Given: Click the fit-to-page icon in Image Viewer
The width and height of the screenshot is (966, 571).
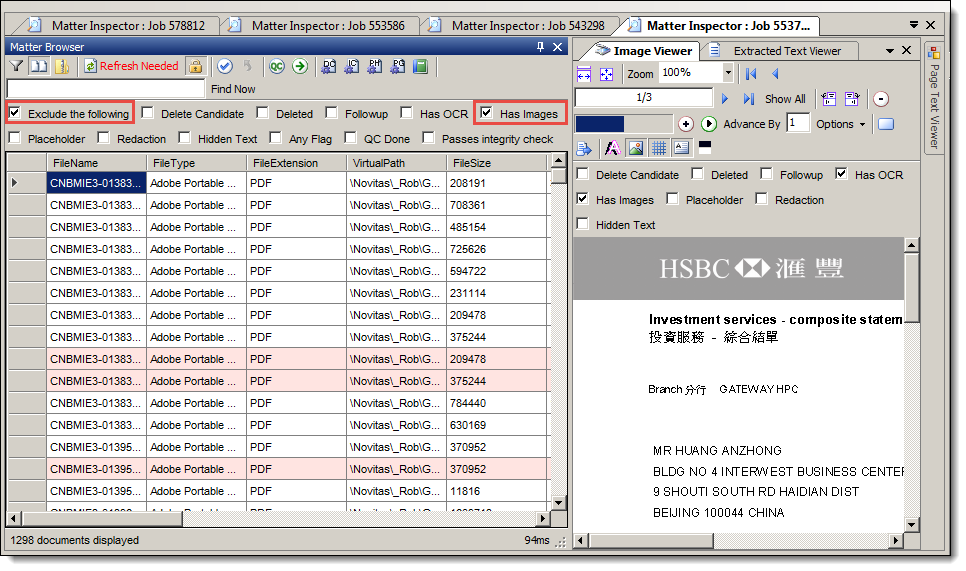Looking at the screenshot, I should [607, 75].
